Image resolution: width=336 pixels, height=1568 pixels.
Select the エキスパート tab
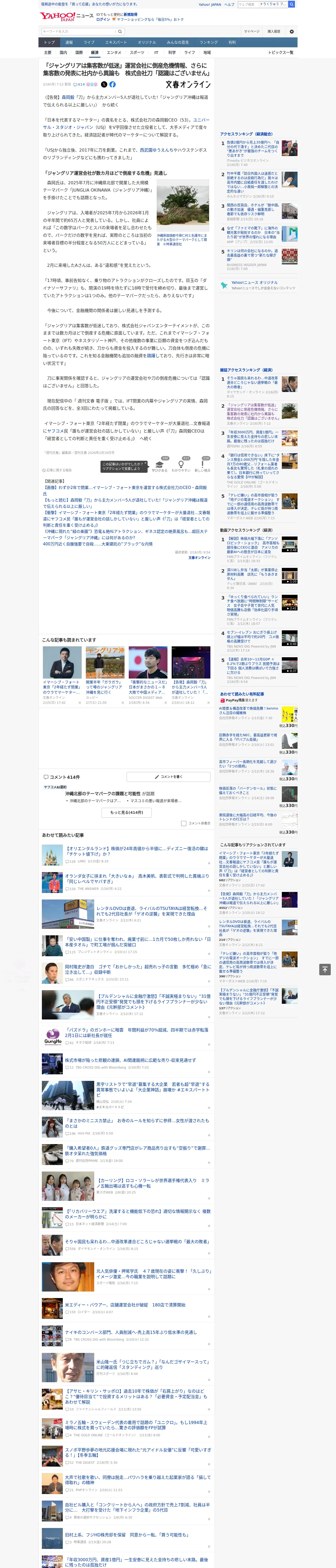pos(116,43)
